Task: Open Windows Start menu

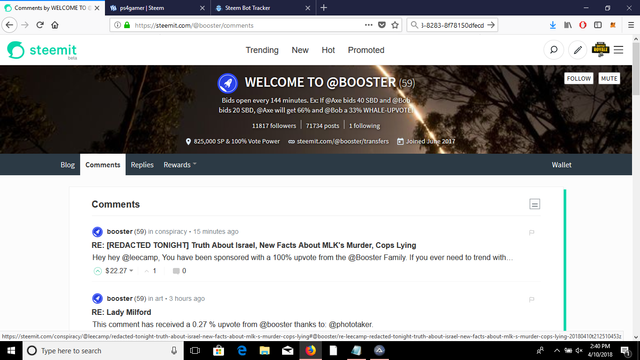Action: point(11,351)
